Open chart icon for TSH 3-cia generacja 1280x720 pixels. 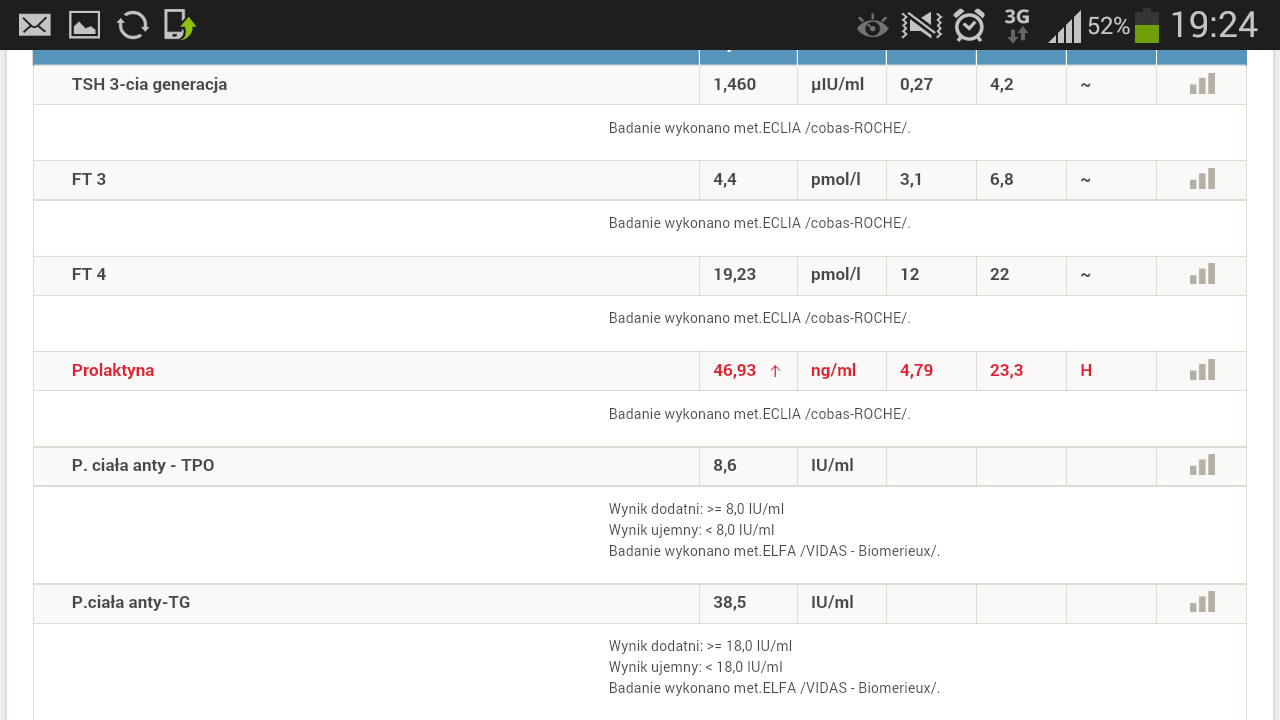[1202, 84]
